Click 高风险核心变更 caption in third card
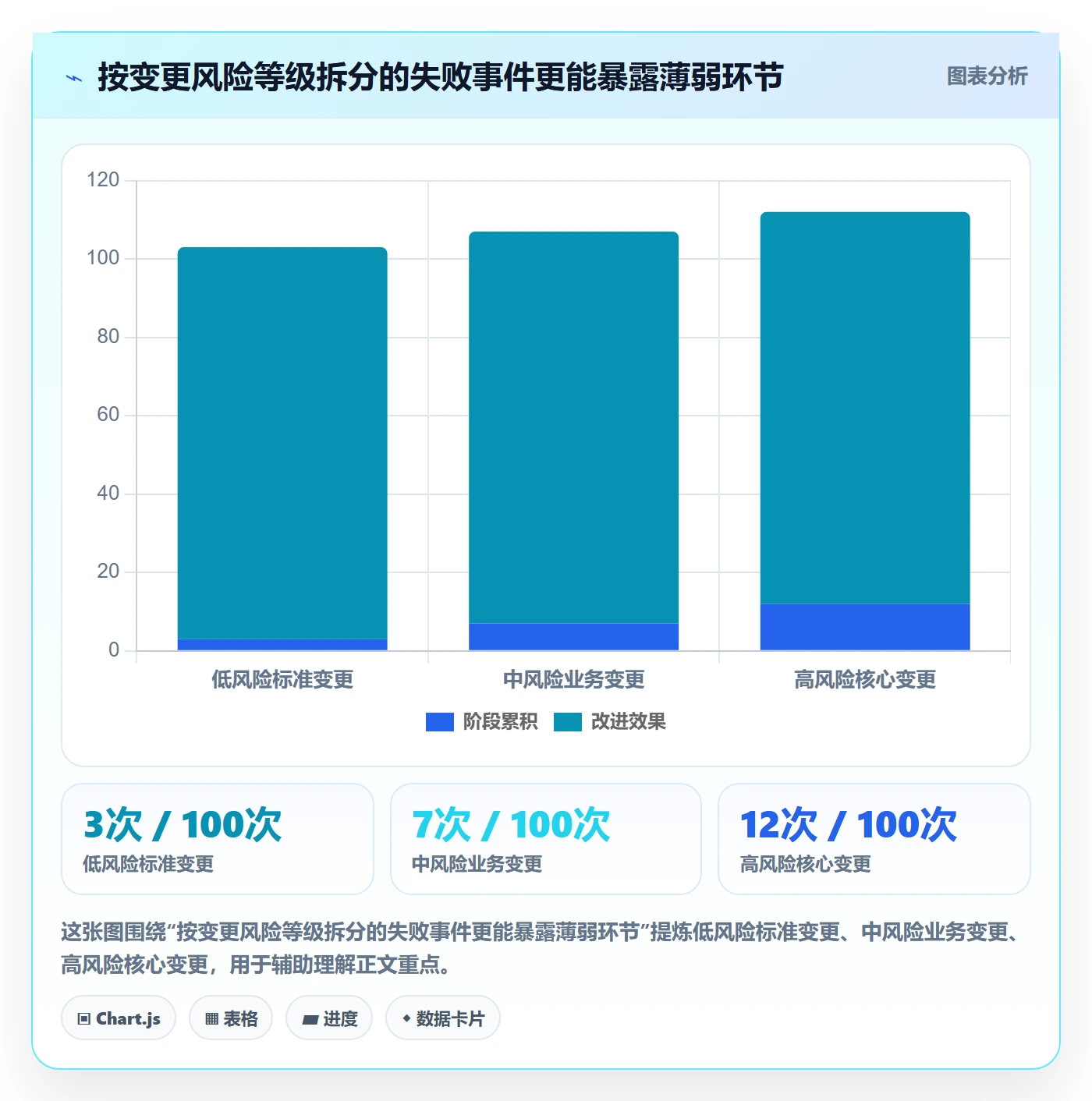 click(805, 864)
